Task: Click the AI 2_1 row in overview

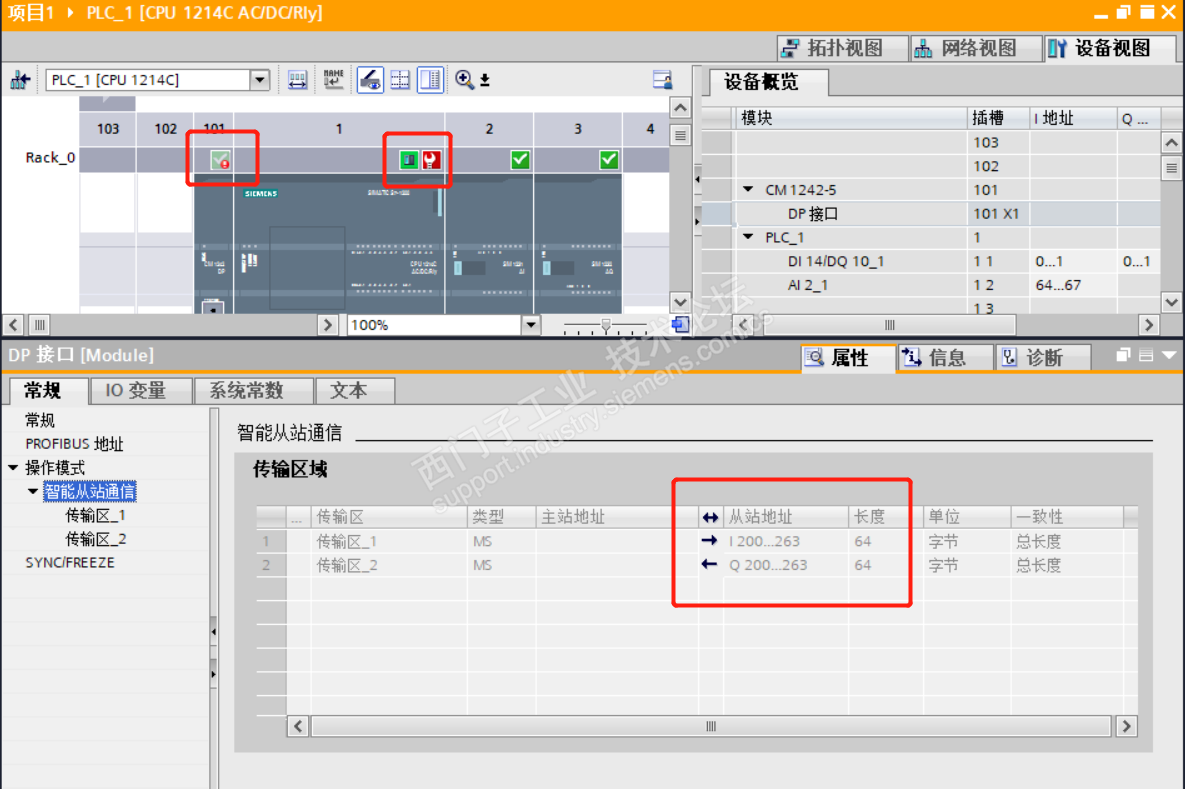Action: 931,285
